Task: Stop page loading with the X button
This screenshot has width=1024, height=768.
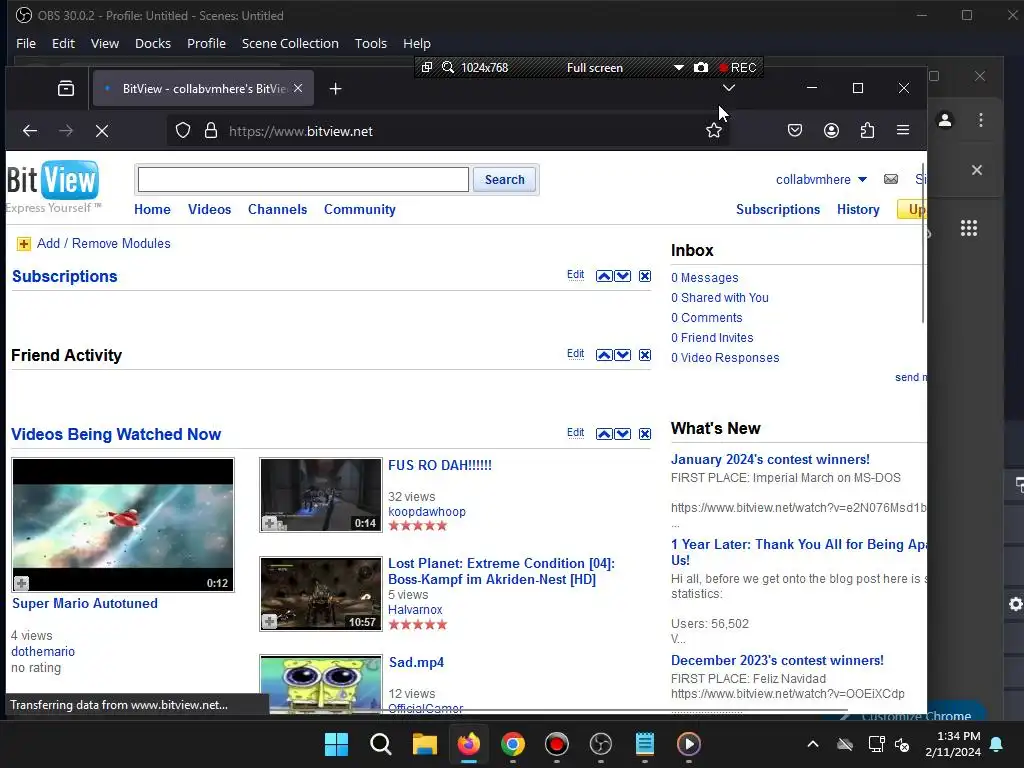Action: [x=102, y=131]
